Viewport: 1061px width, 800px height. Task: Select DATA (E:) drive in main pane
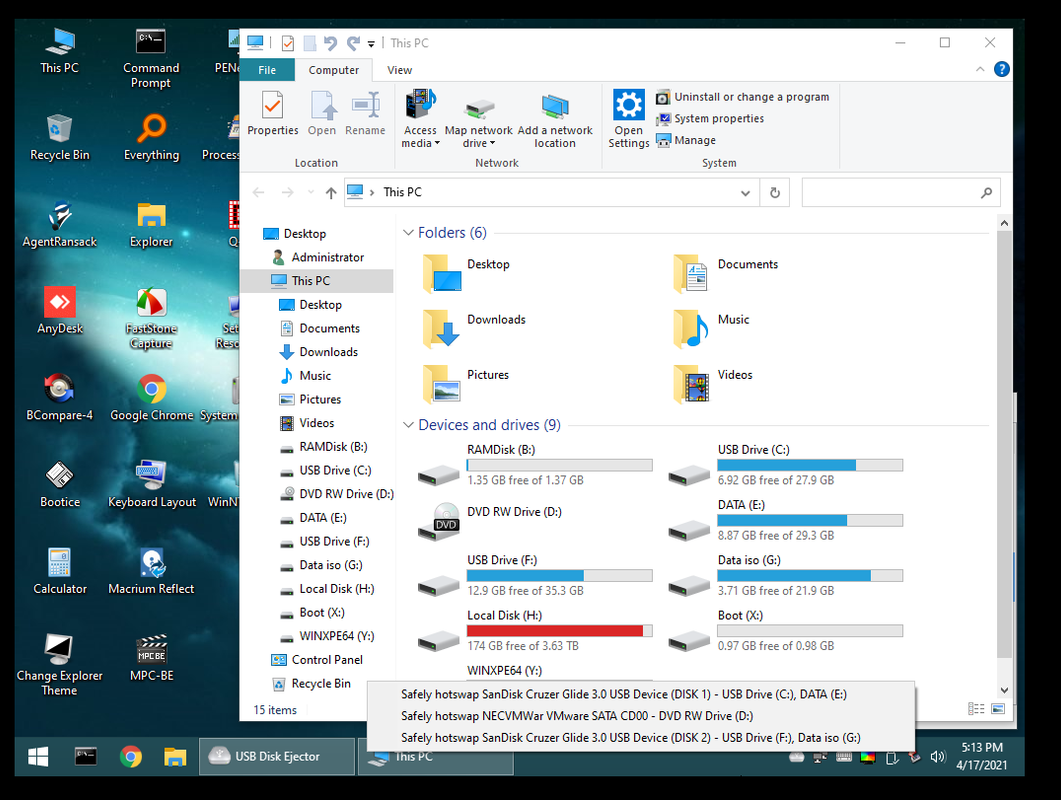pyautogui.click(x=785, y=520)
